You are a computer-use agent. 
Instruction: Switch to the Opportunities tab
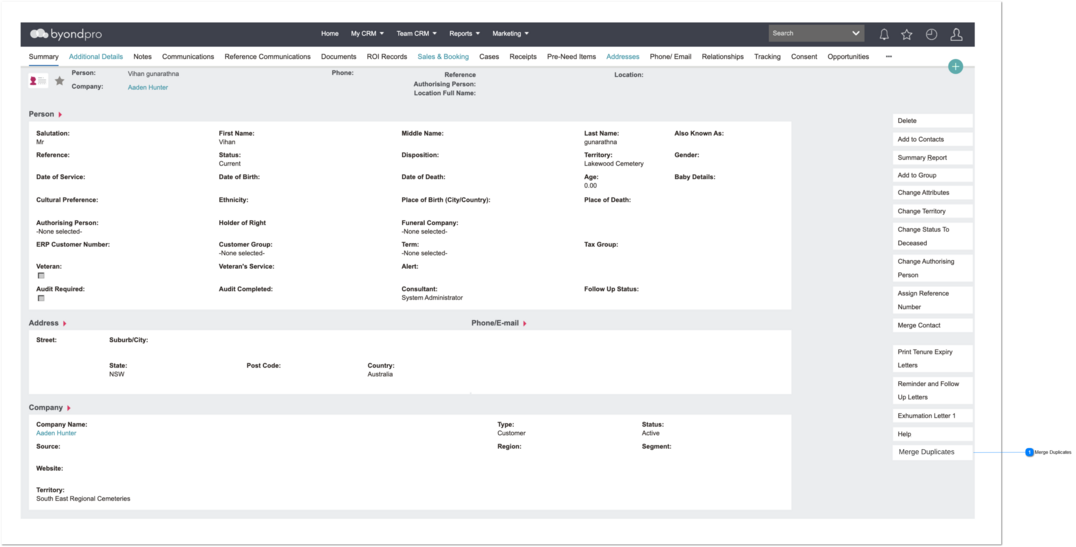tap(848, 57)
